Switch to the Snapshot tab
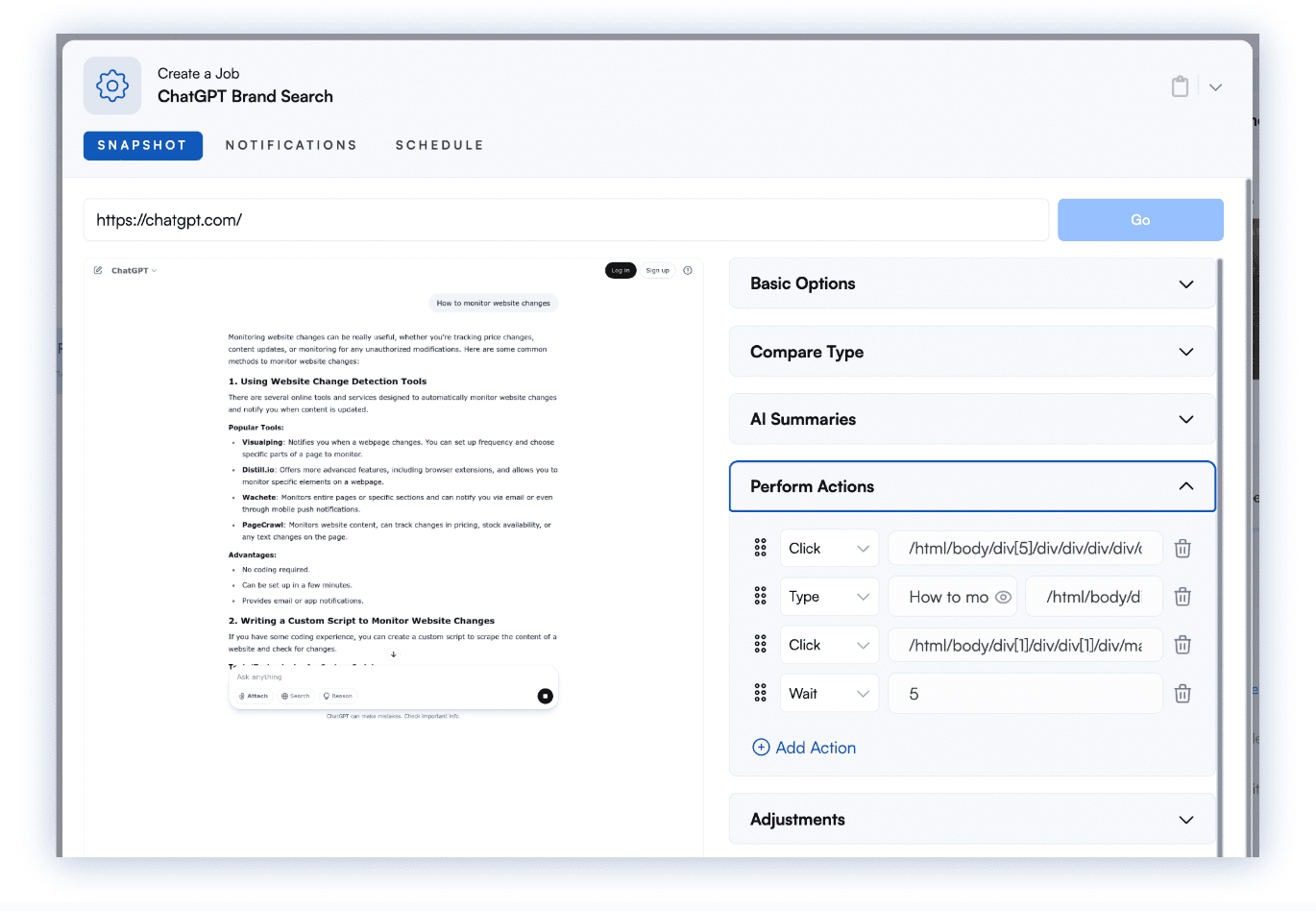The image size is (1316, 911). [142, 145]
